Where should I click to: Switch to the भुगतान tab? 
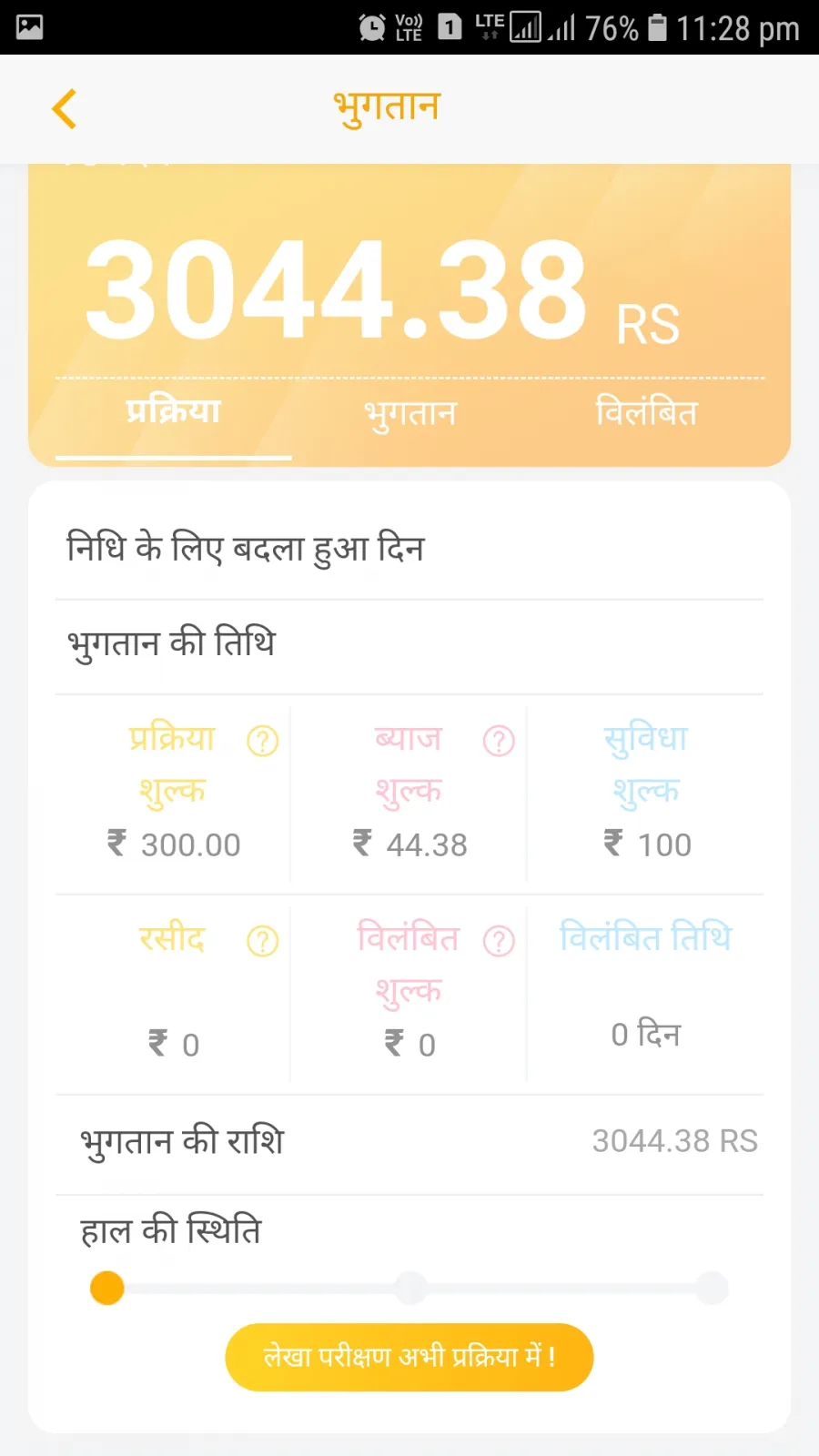click(x=409, y=414)
